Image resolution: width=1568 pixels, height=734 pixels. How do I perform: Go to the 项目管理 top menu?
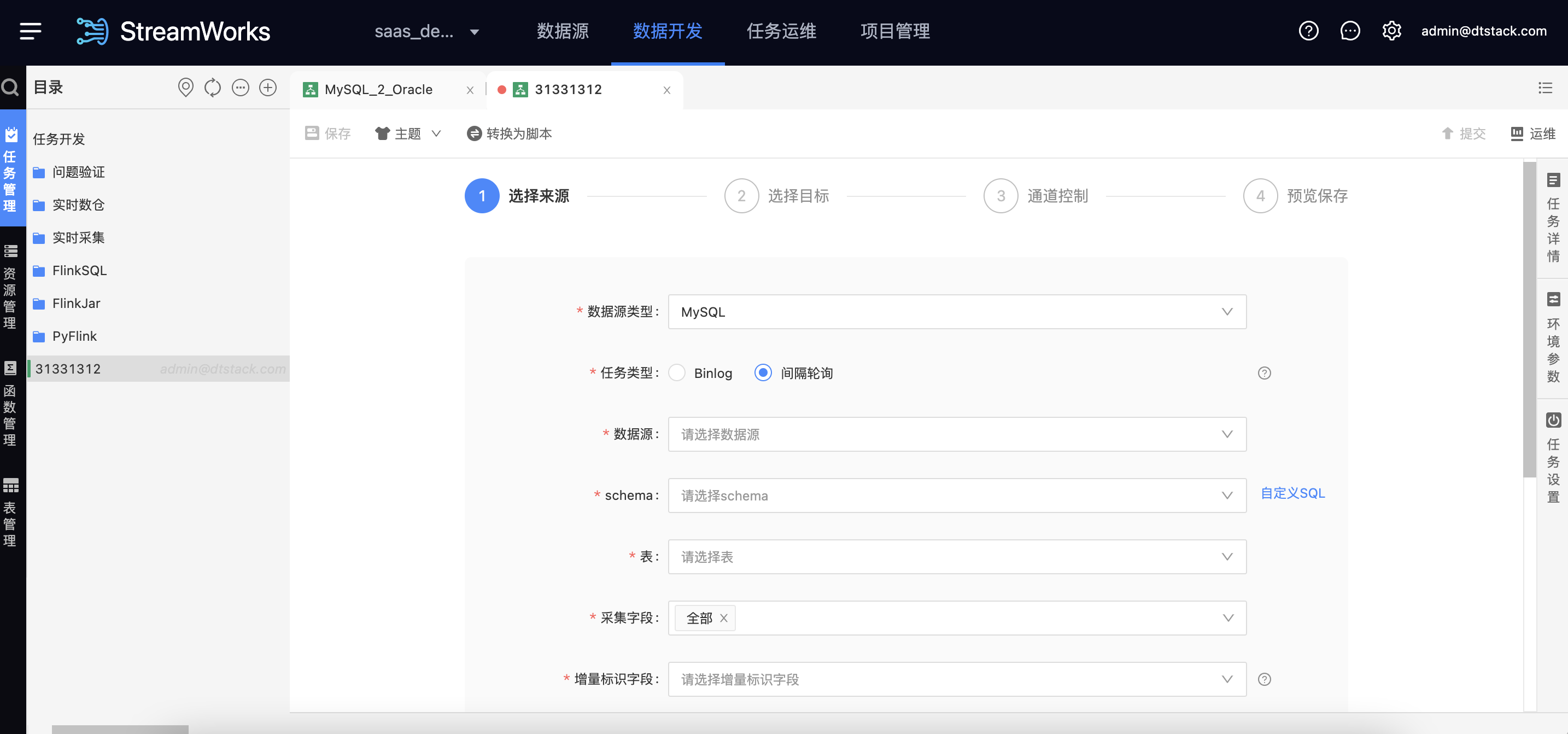click(895, 31)
